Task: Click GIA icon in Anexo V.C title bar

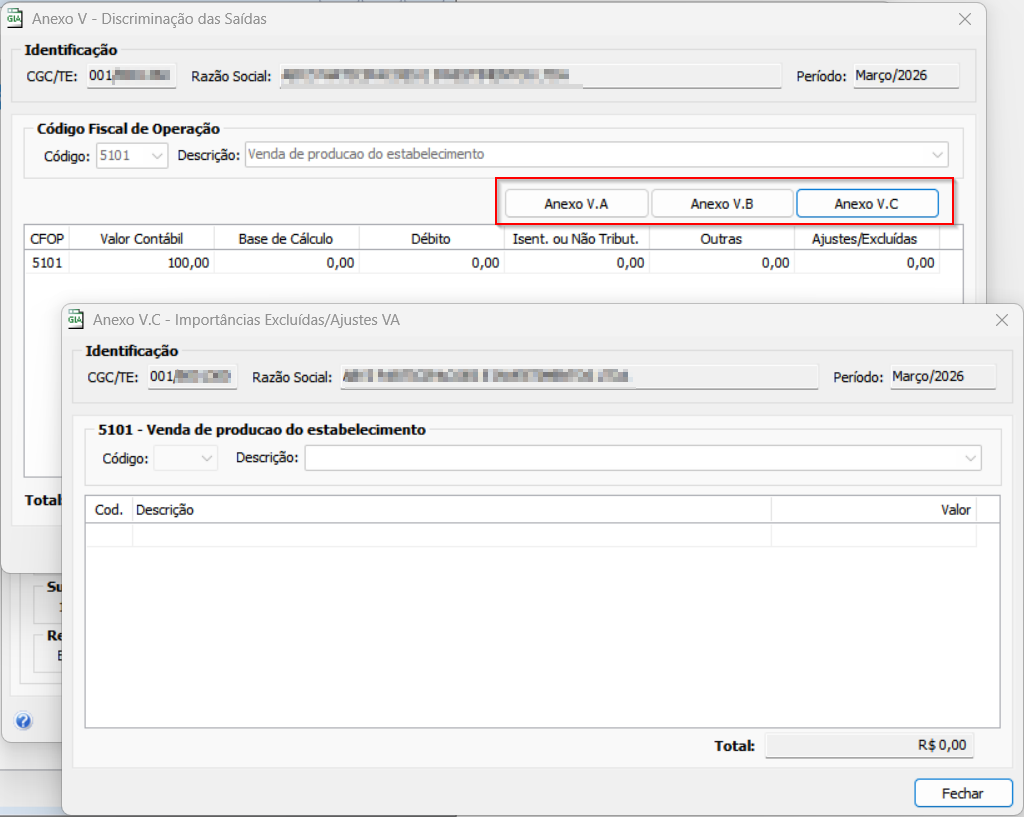Action: (x=76, y=319)
